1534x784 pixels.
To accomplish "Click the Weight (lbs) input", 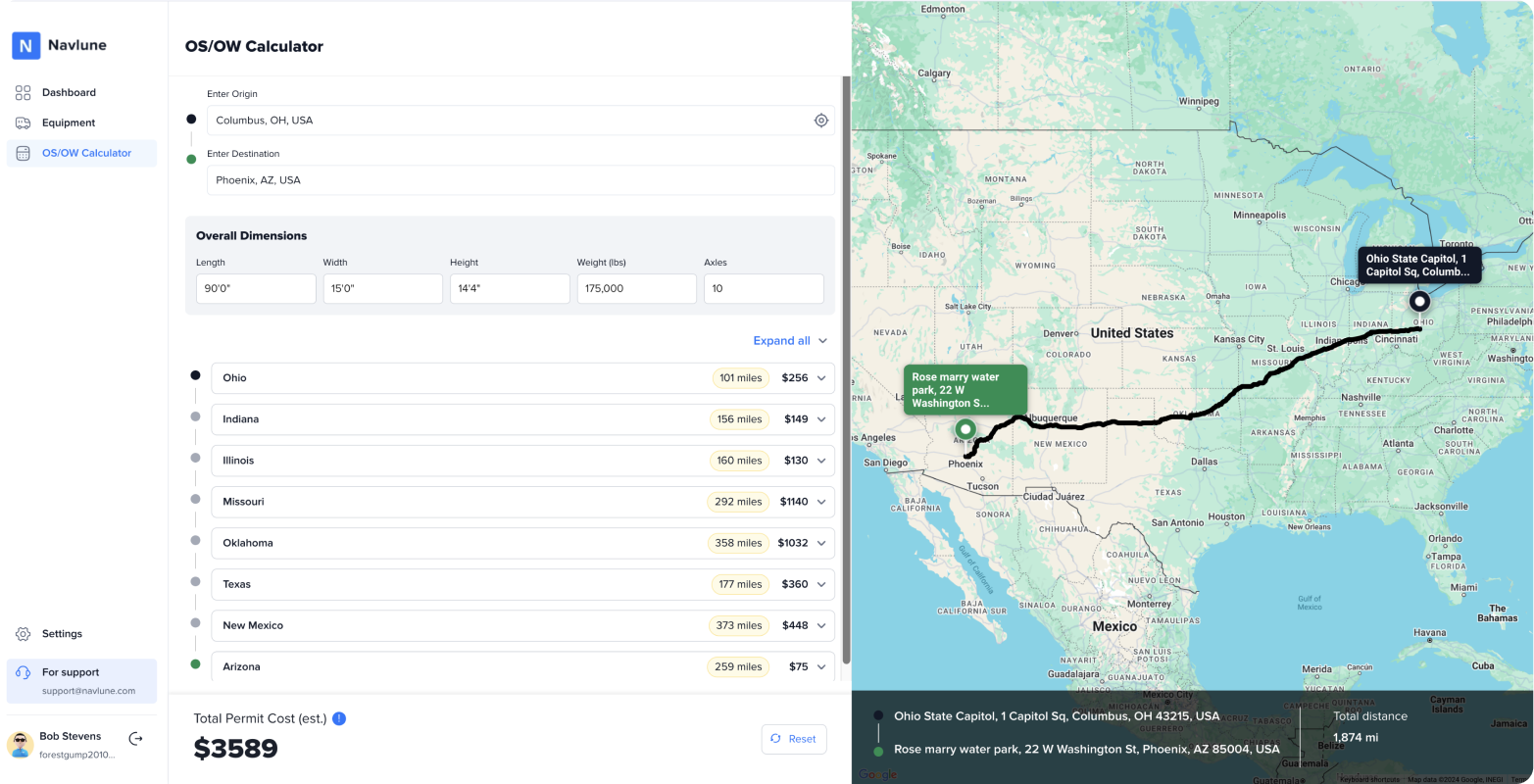I will click(x=637, y=289).
